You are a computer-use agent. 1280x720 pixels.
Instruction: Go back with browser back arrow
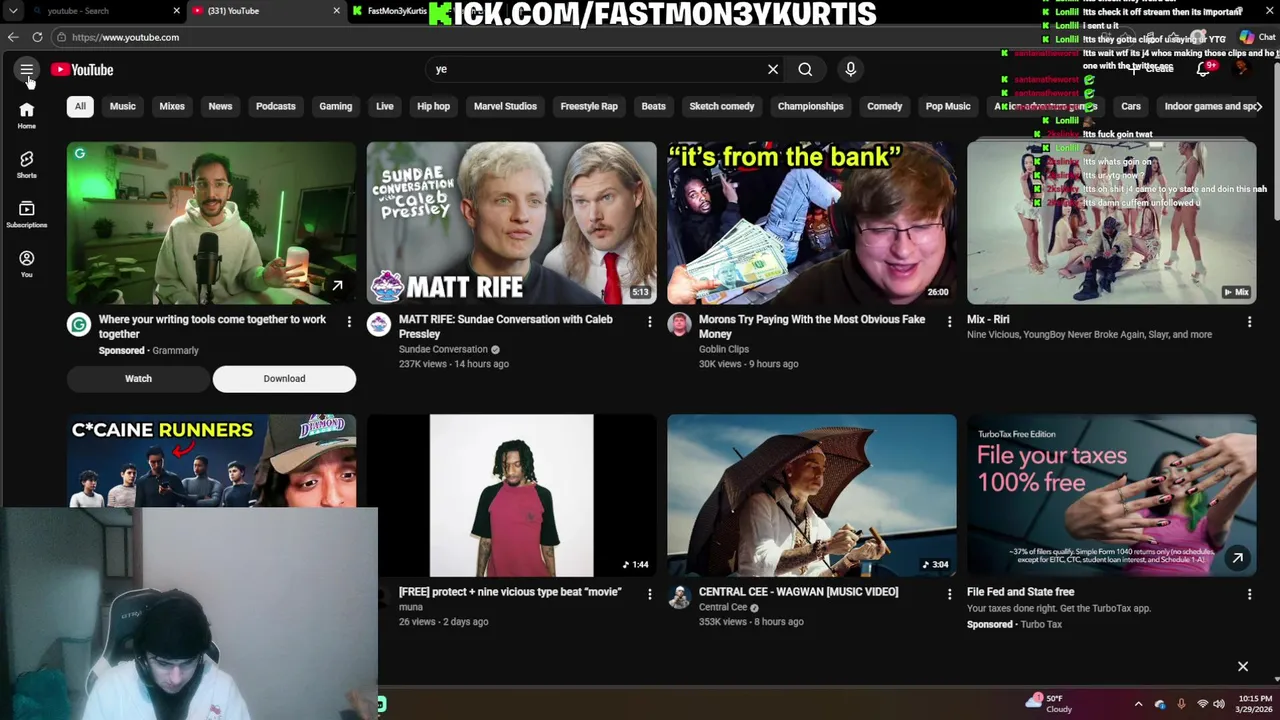click(x=13, y=37)
